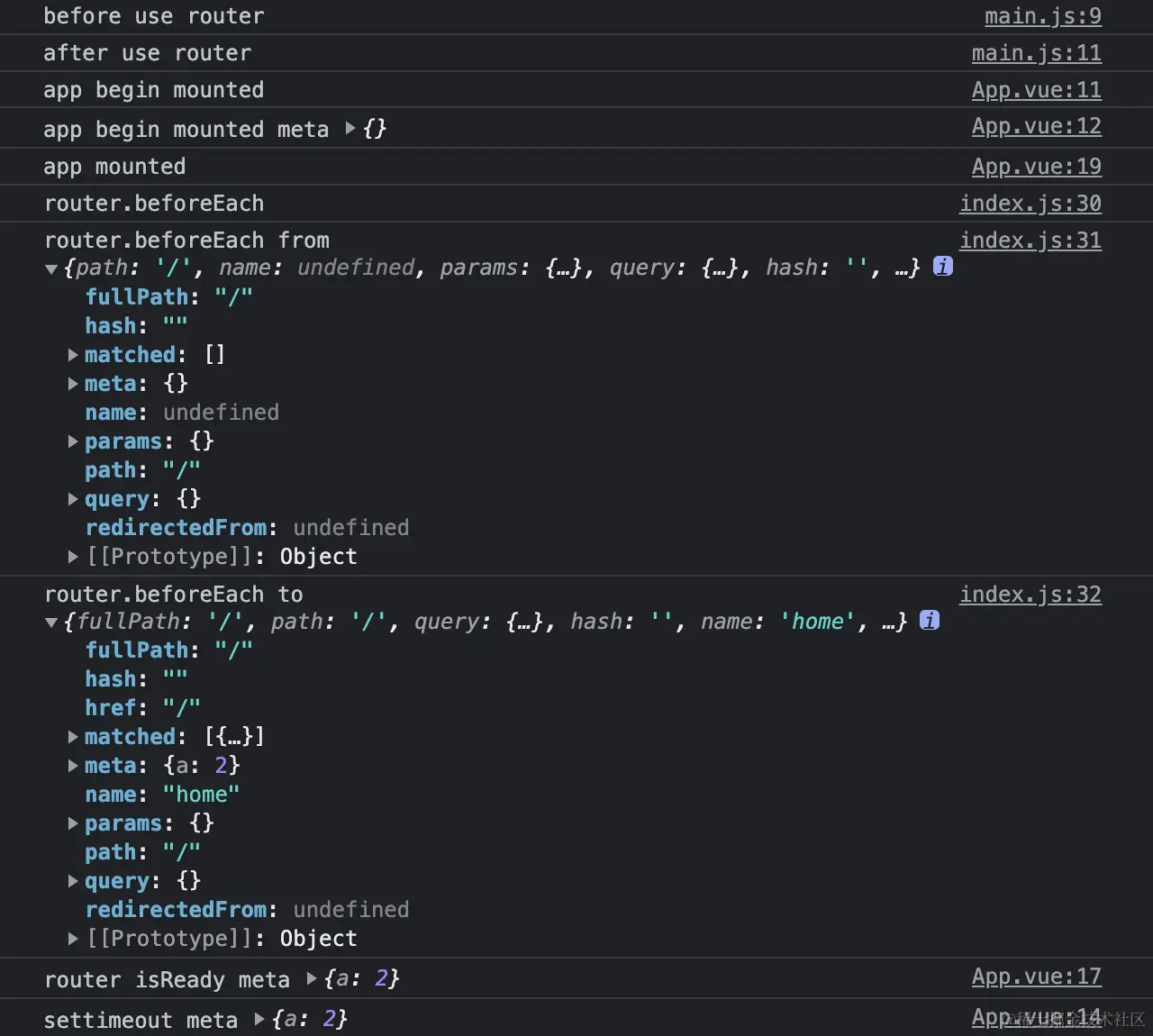Open source link main.js:9

[1043, 16]
